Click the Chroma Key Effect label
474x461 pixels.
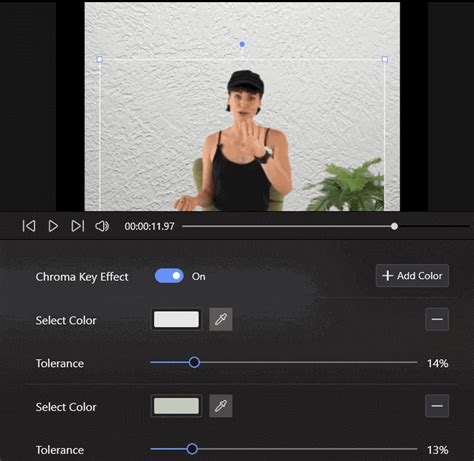coord(82,277)
